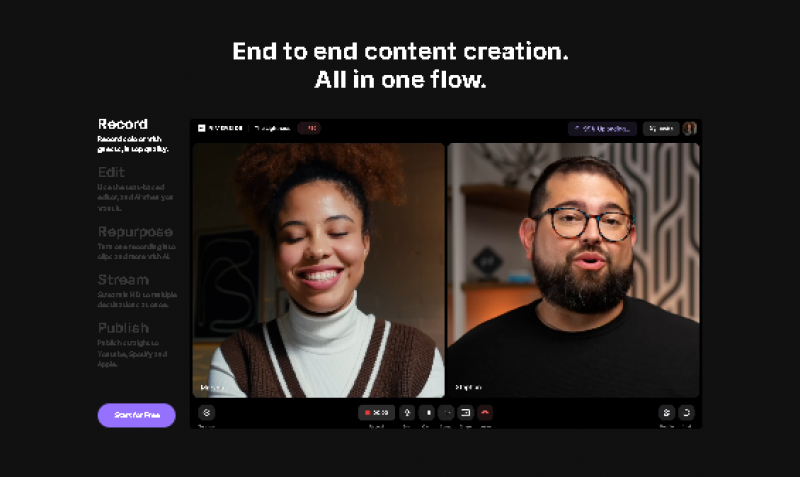The height and width of the screenshot is (477, 800).
Task: Click the upload progress indicator in header
Action: pos(602,128)
